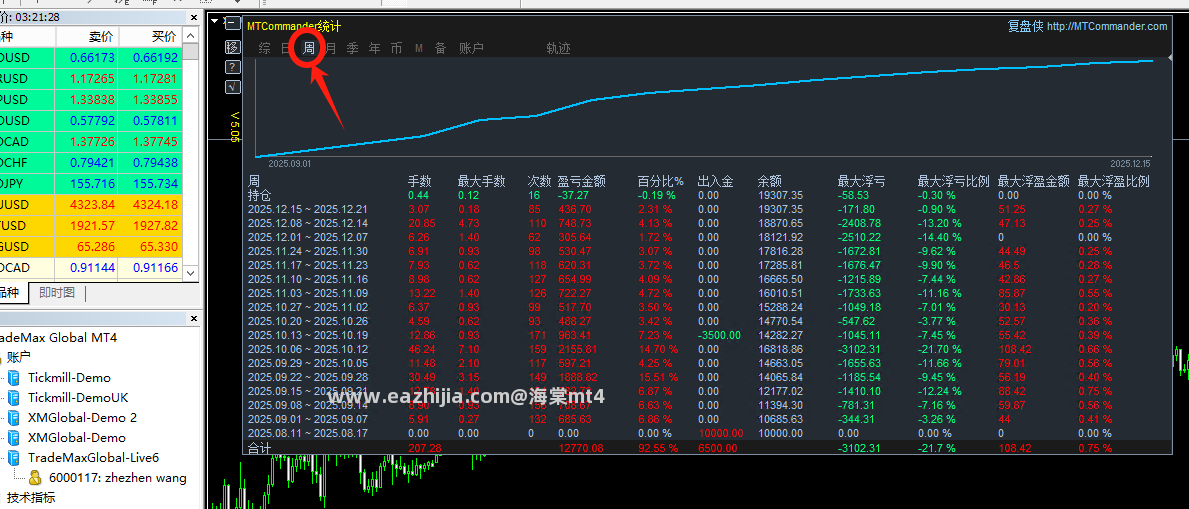
Task: Switch to the 季 quarterly tab
Action: point(353,49)
